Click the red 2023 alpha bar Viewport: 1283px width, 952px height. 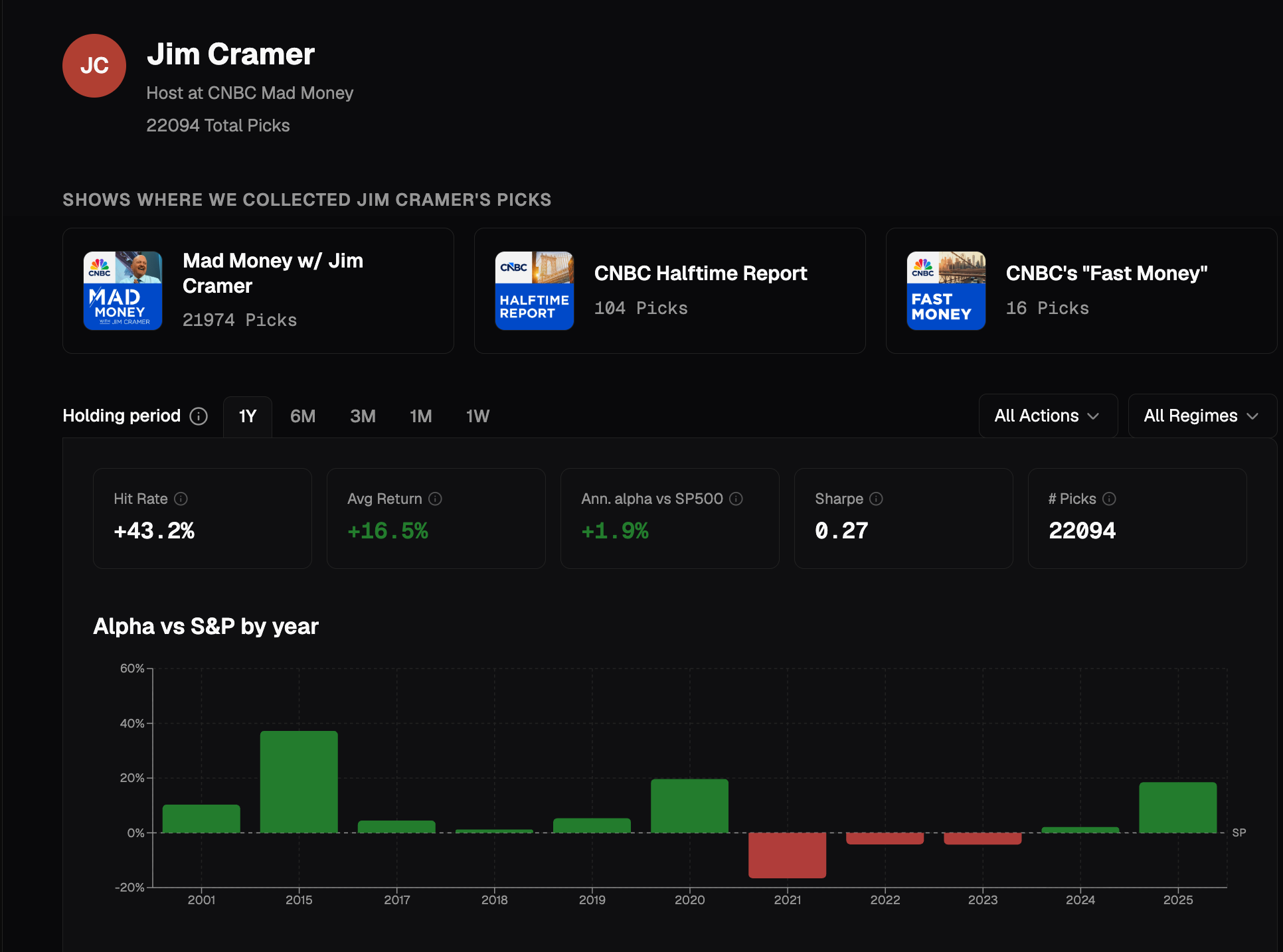982,838
